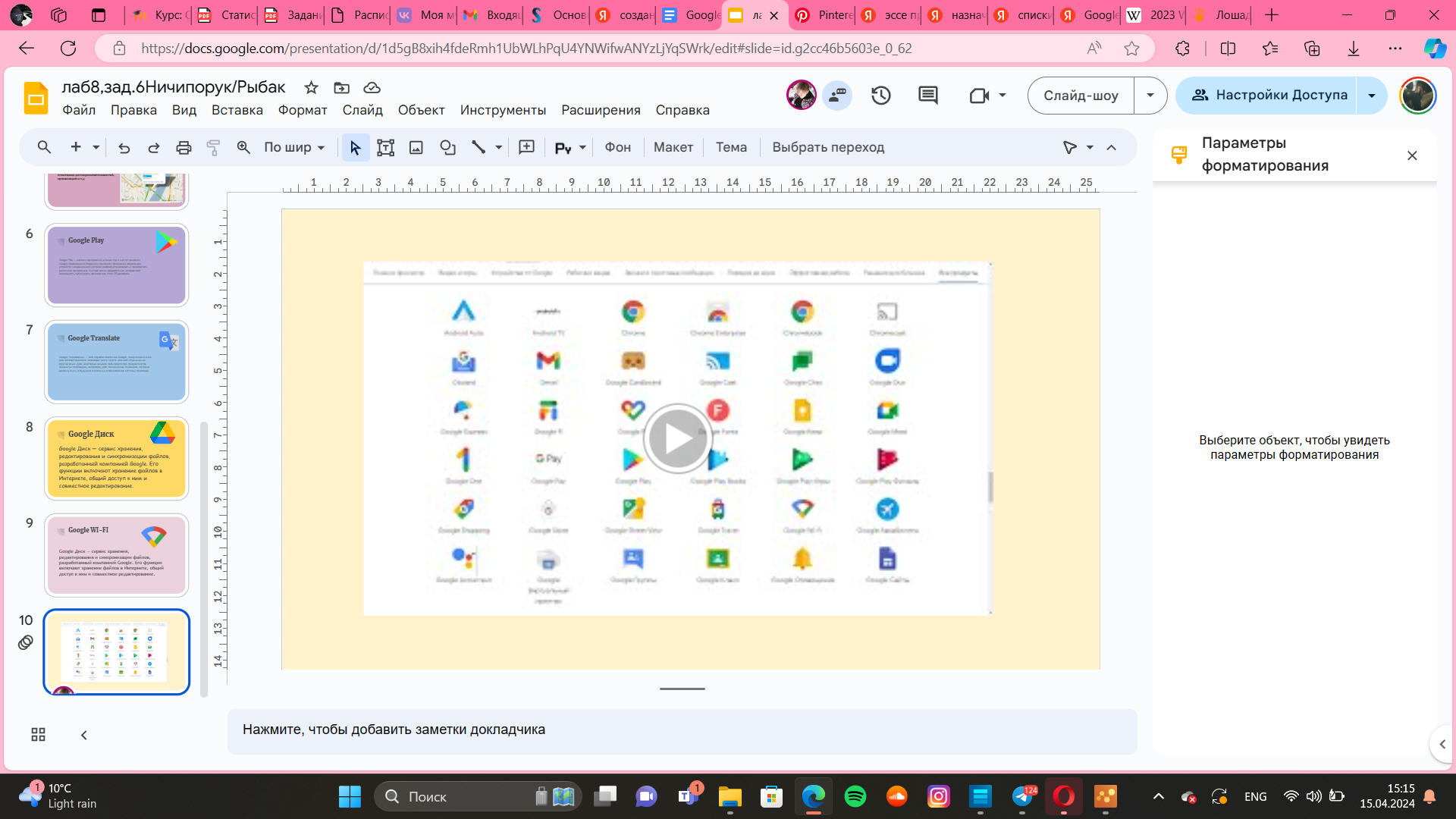The image size is (1456, 819).
Task: Open version history clock icon
Action: 880,96
